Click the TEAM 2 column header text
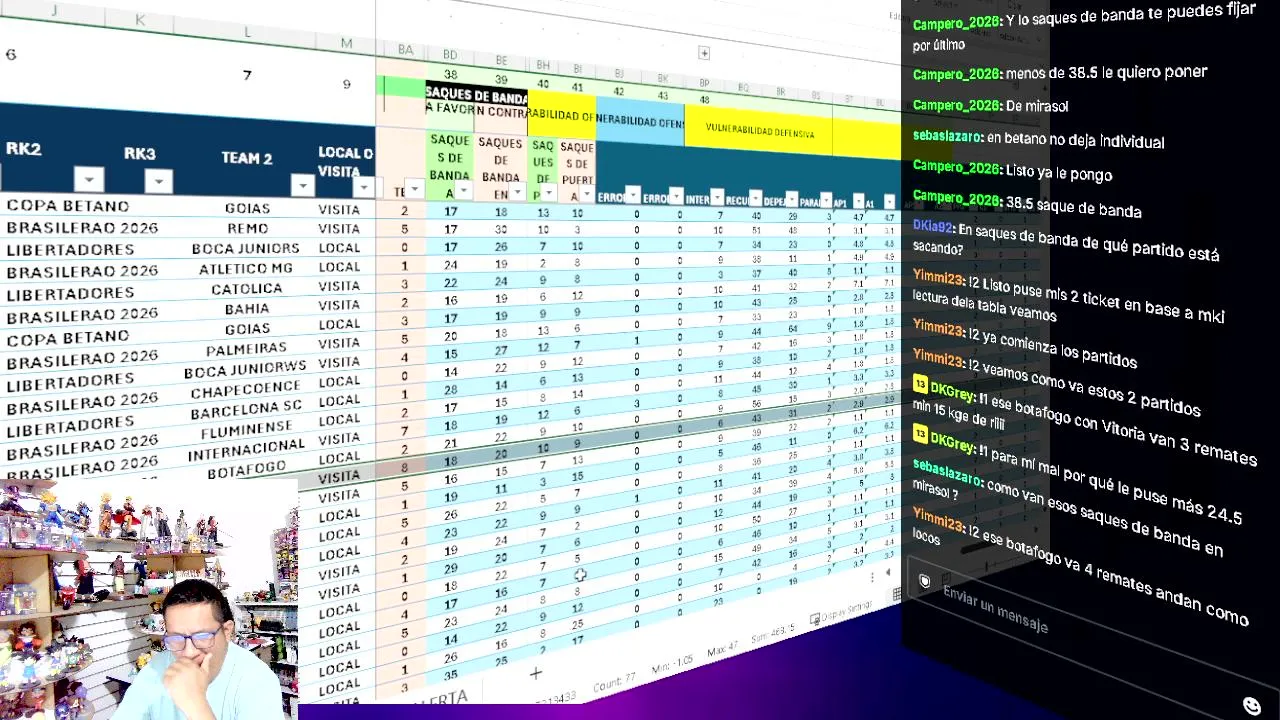The height and width of the screenshot is (720, 1280). (247, 158)
